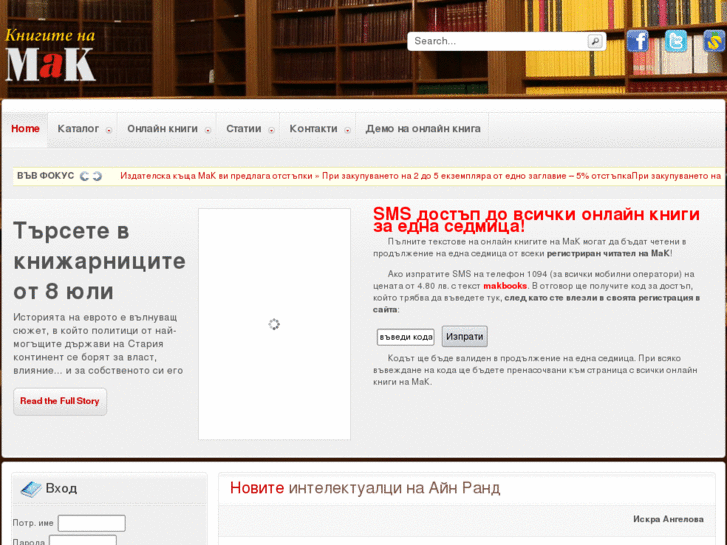727x545 pixels.
Task: Expand the Контакти menu arrow
Action: point(347,130)
